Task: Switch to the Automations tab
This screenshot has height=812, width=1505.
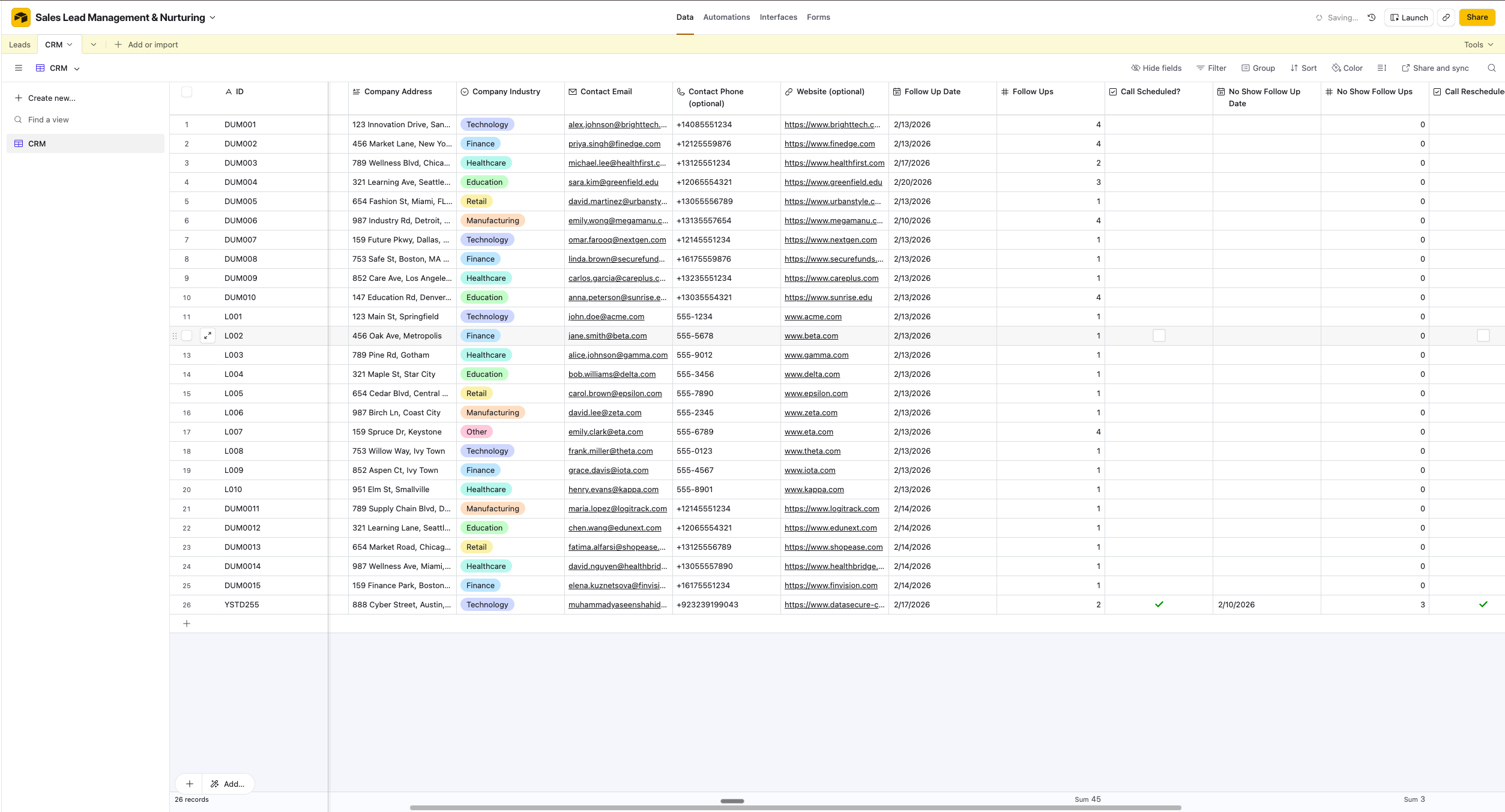Action: point(726,17)
